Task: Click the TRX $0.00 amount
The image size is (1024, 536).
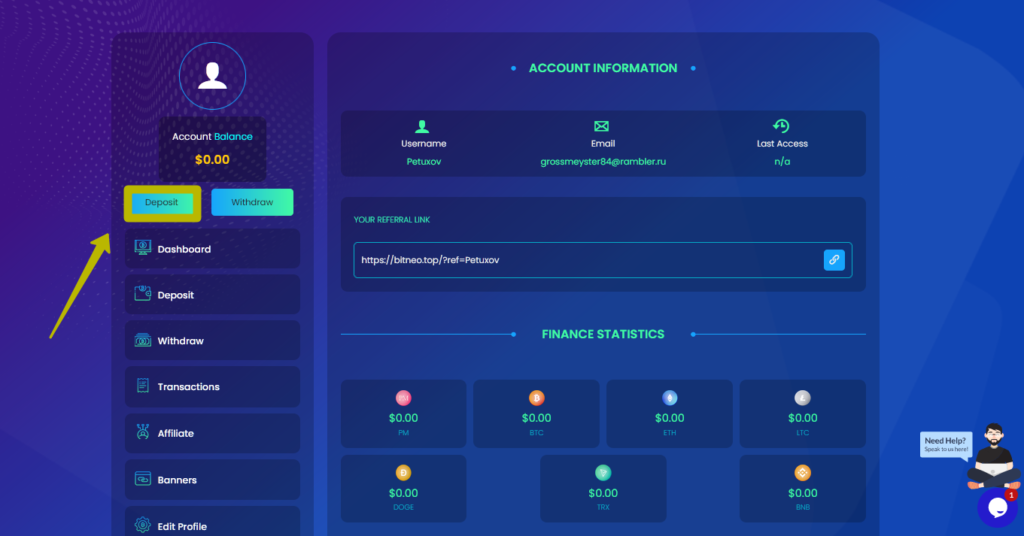Action: tap(603, 493)
